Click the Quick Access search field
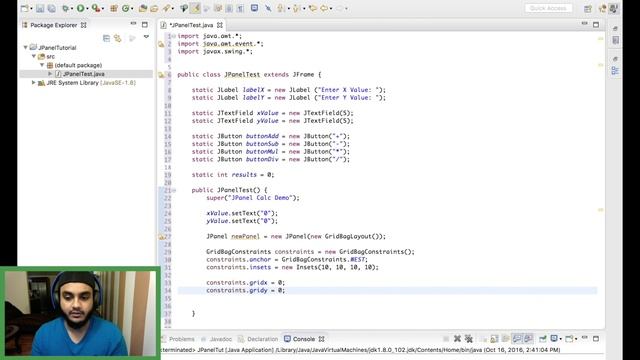 tap(548, 8)
